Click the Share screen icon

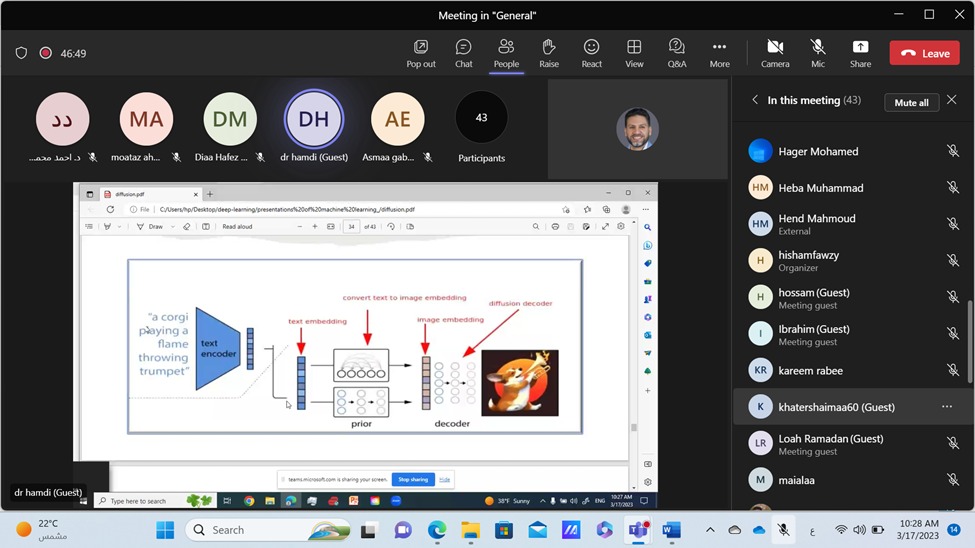860,53
